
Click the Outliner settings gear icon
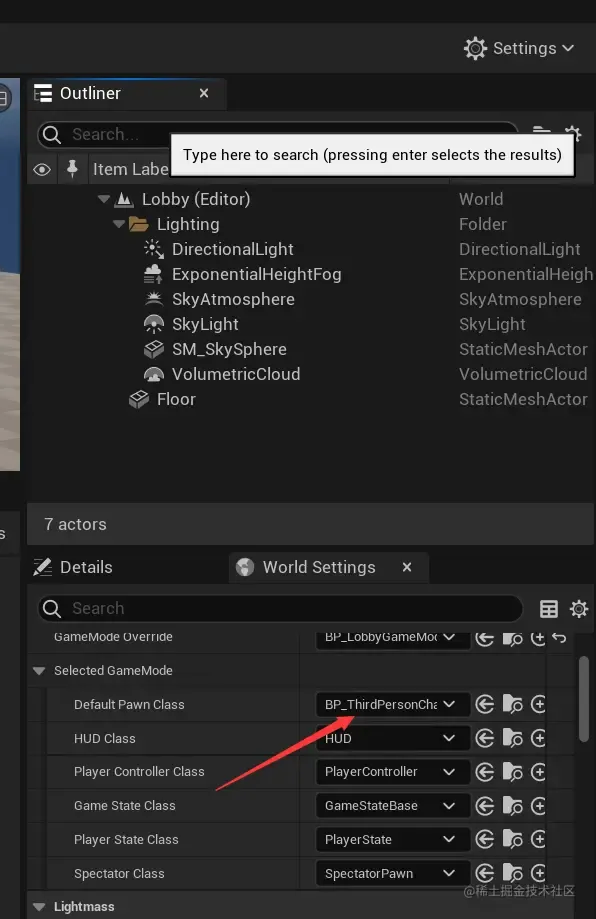(573, 133)
